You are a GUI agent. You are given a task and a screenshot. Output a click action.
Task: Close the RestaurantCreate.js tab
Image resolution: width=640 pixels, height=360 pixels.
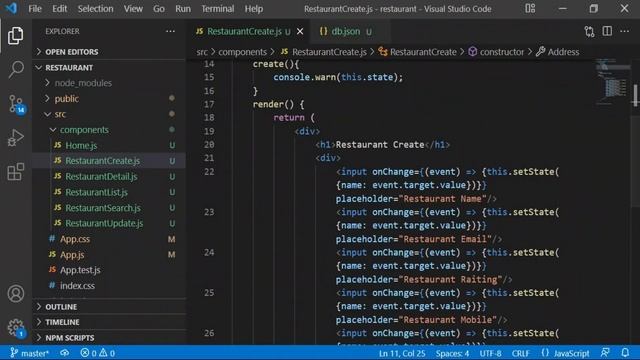click(x=300, y=31)
